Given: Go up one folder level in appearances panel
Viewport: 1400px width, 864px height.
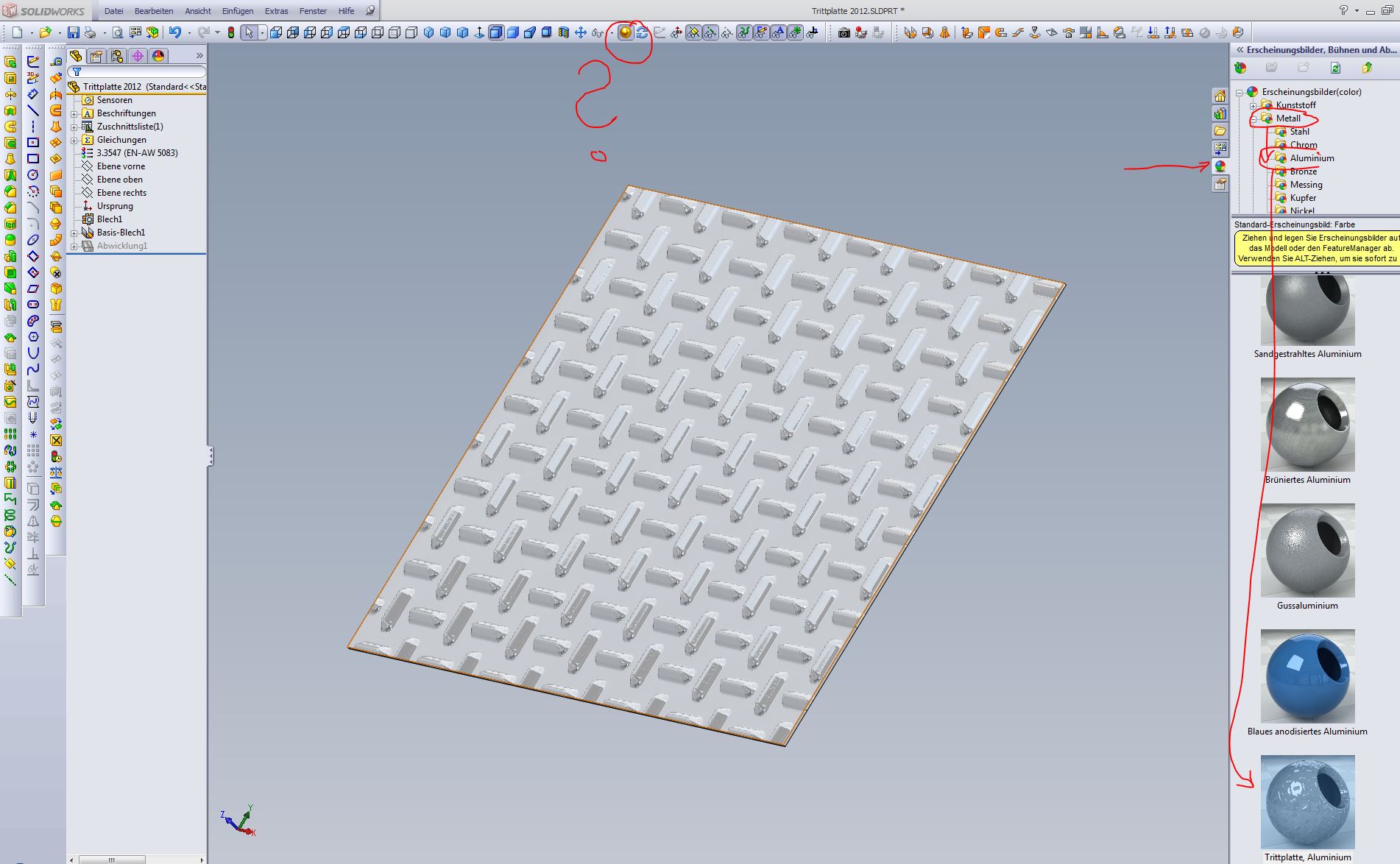Looking at the screenshot, I should click(1367, 68).
